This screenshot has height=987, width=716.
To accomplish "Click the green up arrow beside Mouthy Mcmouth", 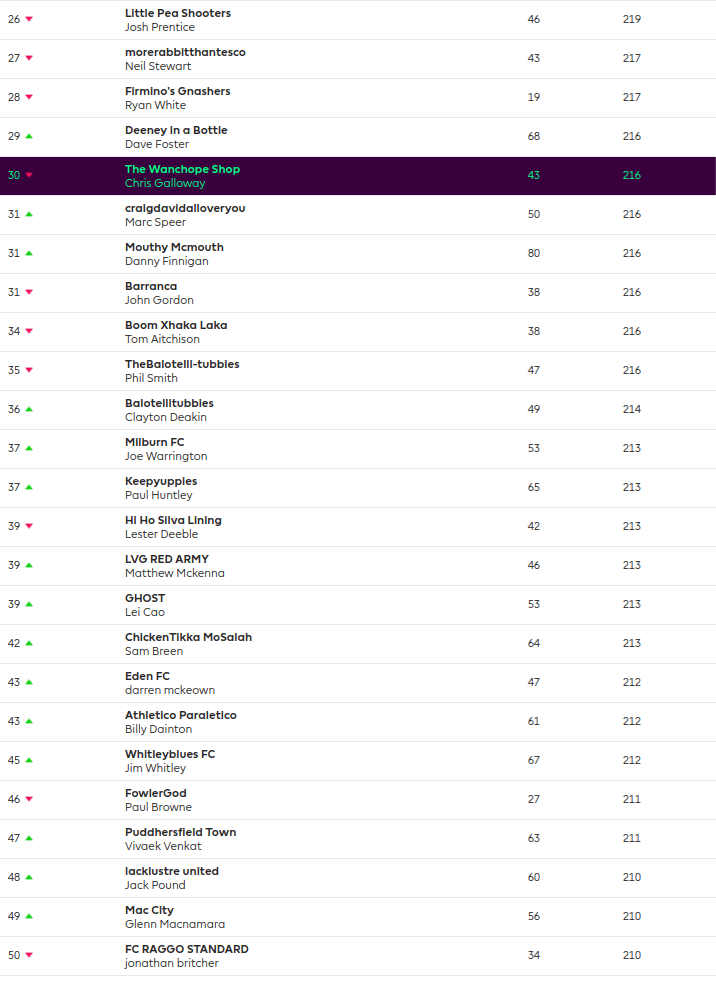I will click(x=29, y=253).
